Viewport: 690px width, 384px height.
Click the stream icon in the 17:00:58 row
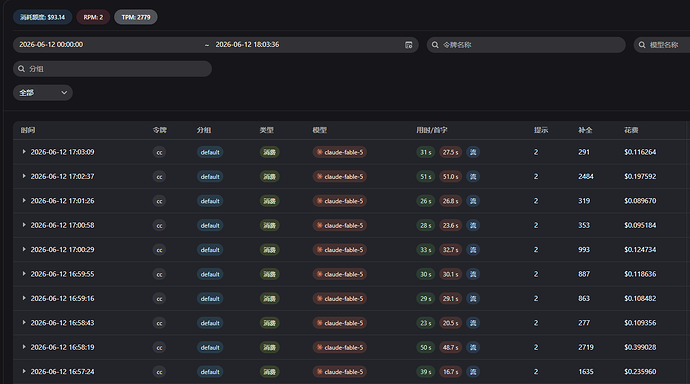click(473, 225)
